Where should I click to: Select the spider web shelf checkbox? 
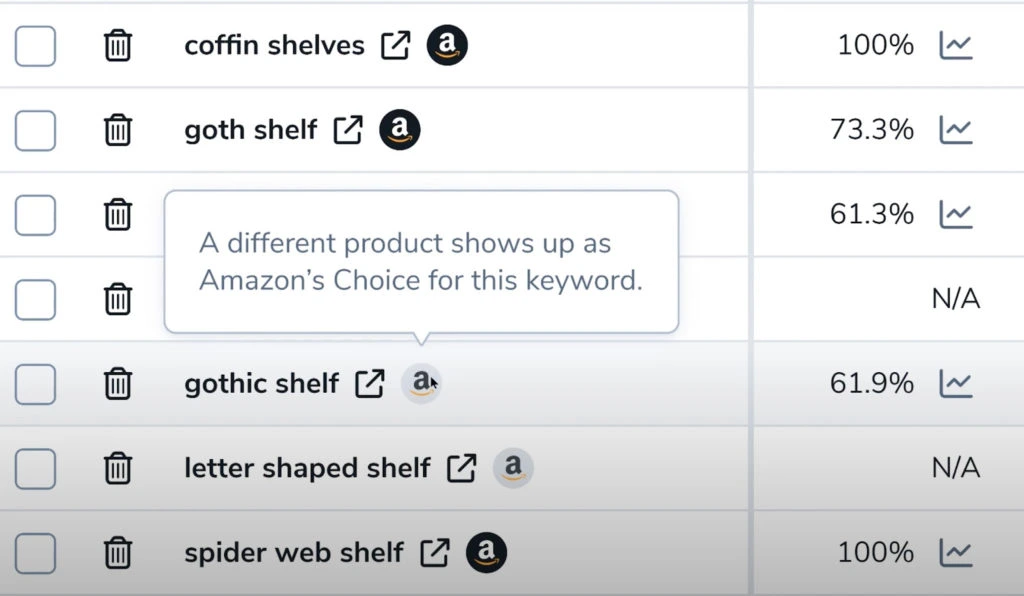coord(35,551)
